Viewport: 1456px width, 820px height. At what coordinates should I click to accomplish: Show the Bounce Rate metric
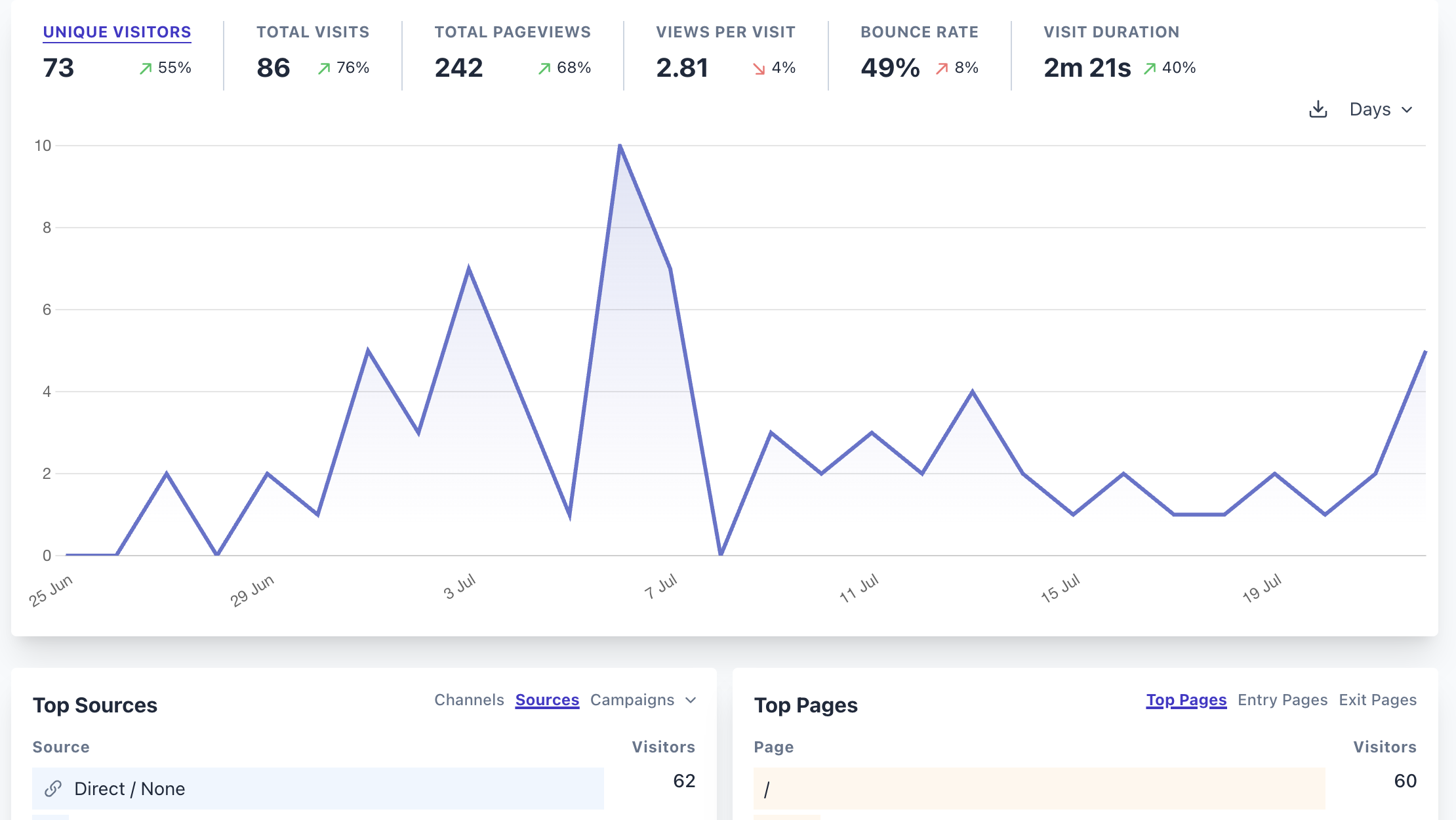click(x=919, y=32)
